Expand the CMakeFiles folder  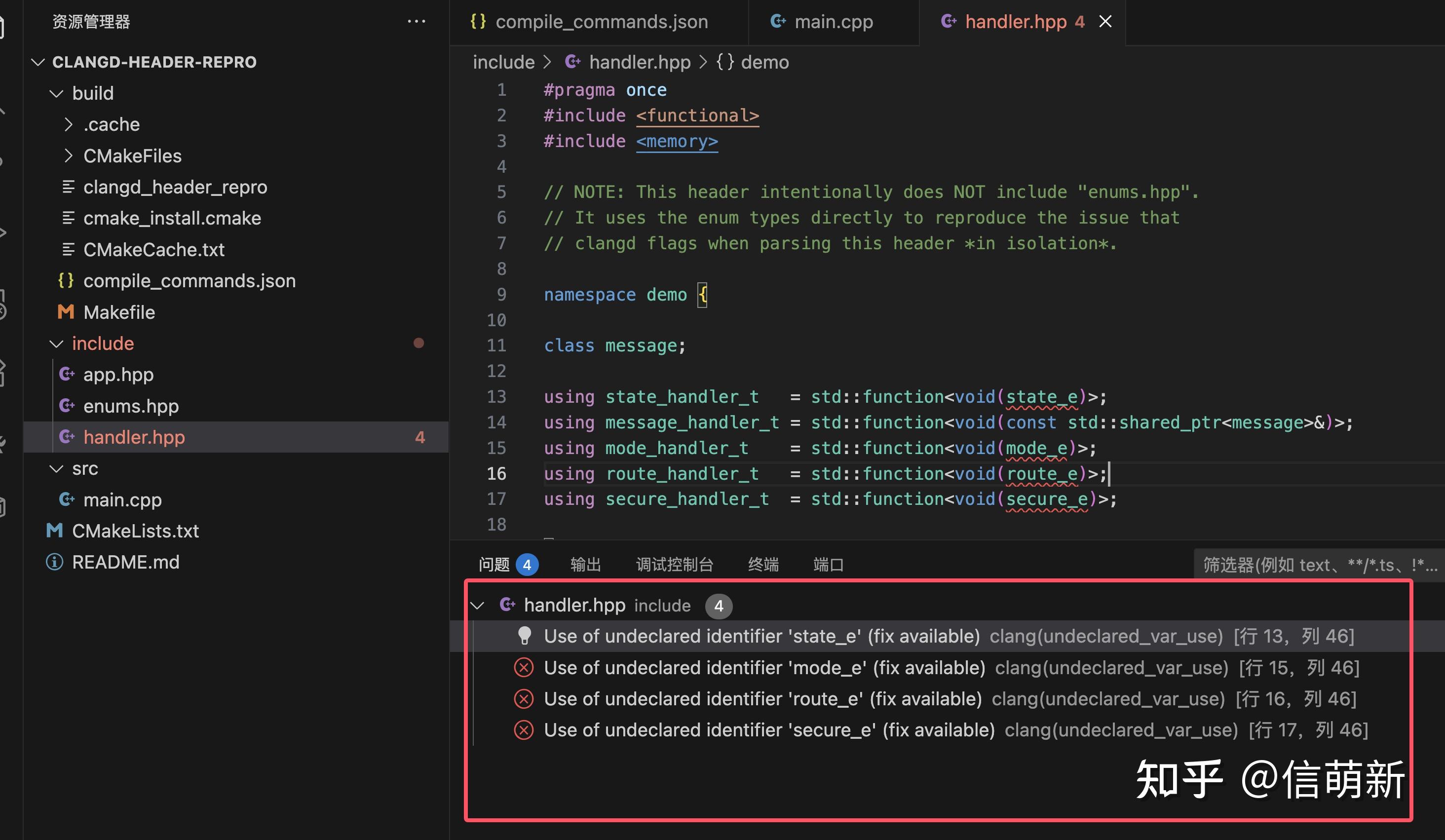click(68, 156)
